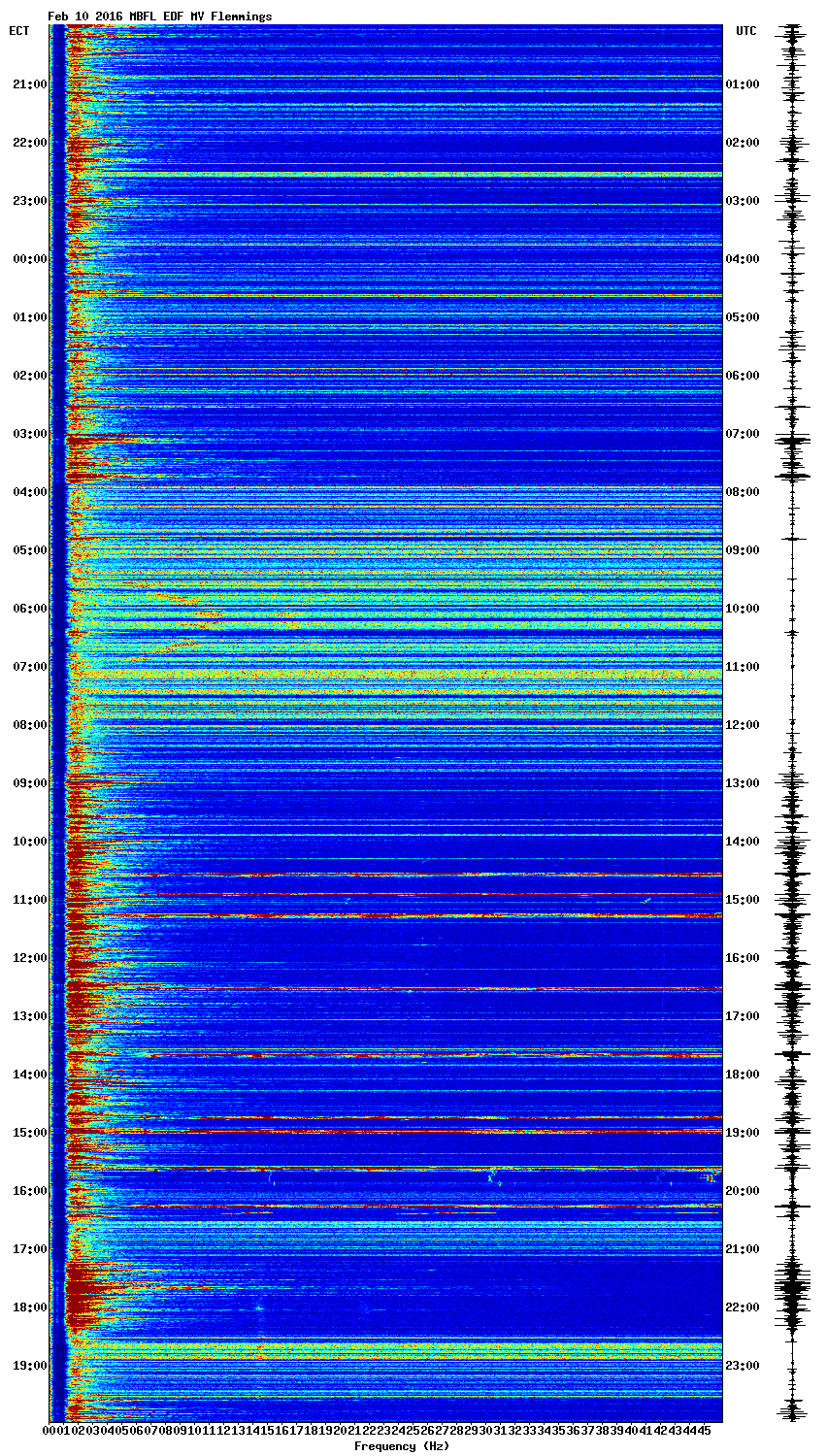The width and height of the screenshot is (827, 1456).
Task: Pick the 17:00 label on the UTC axis
Action: 743,1016
